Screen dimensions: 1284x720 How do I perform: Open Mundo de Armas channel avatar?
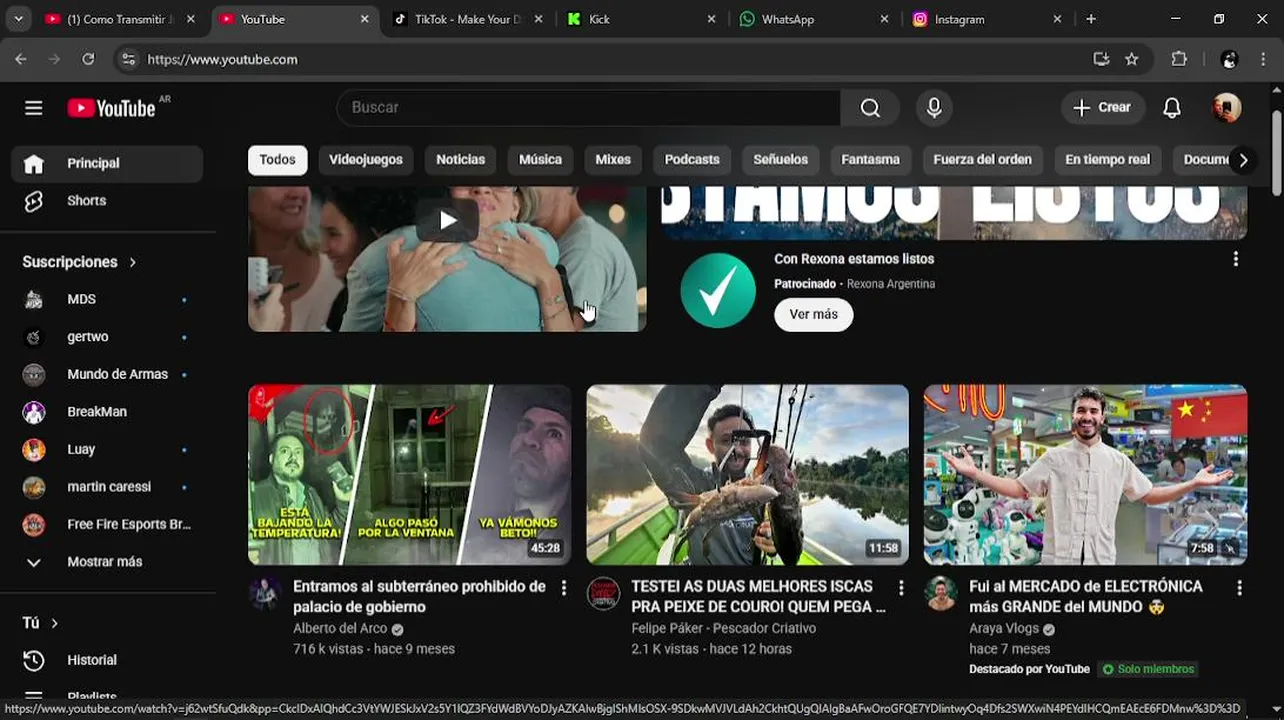pos(34,374)
